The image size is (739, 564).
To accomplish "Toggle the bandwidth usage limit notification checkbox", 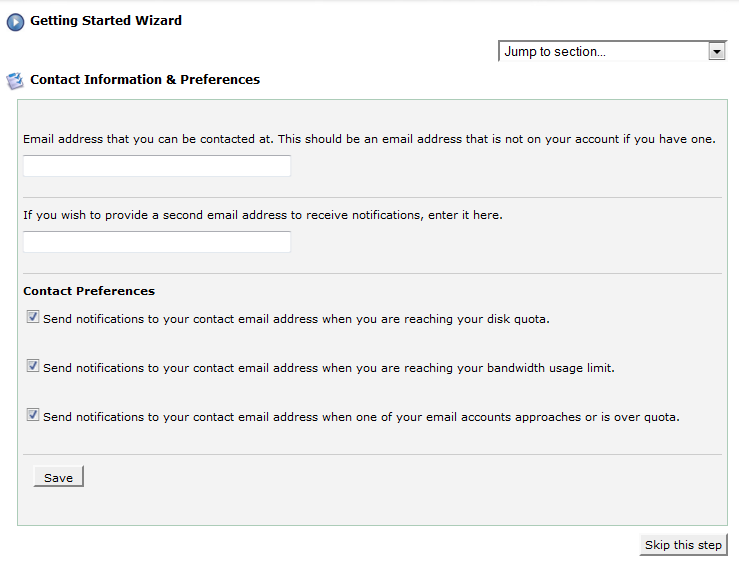I will 33,366.
